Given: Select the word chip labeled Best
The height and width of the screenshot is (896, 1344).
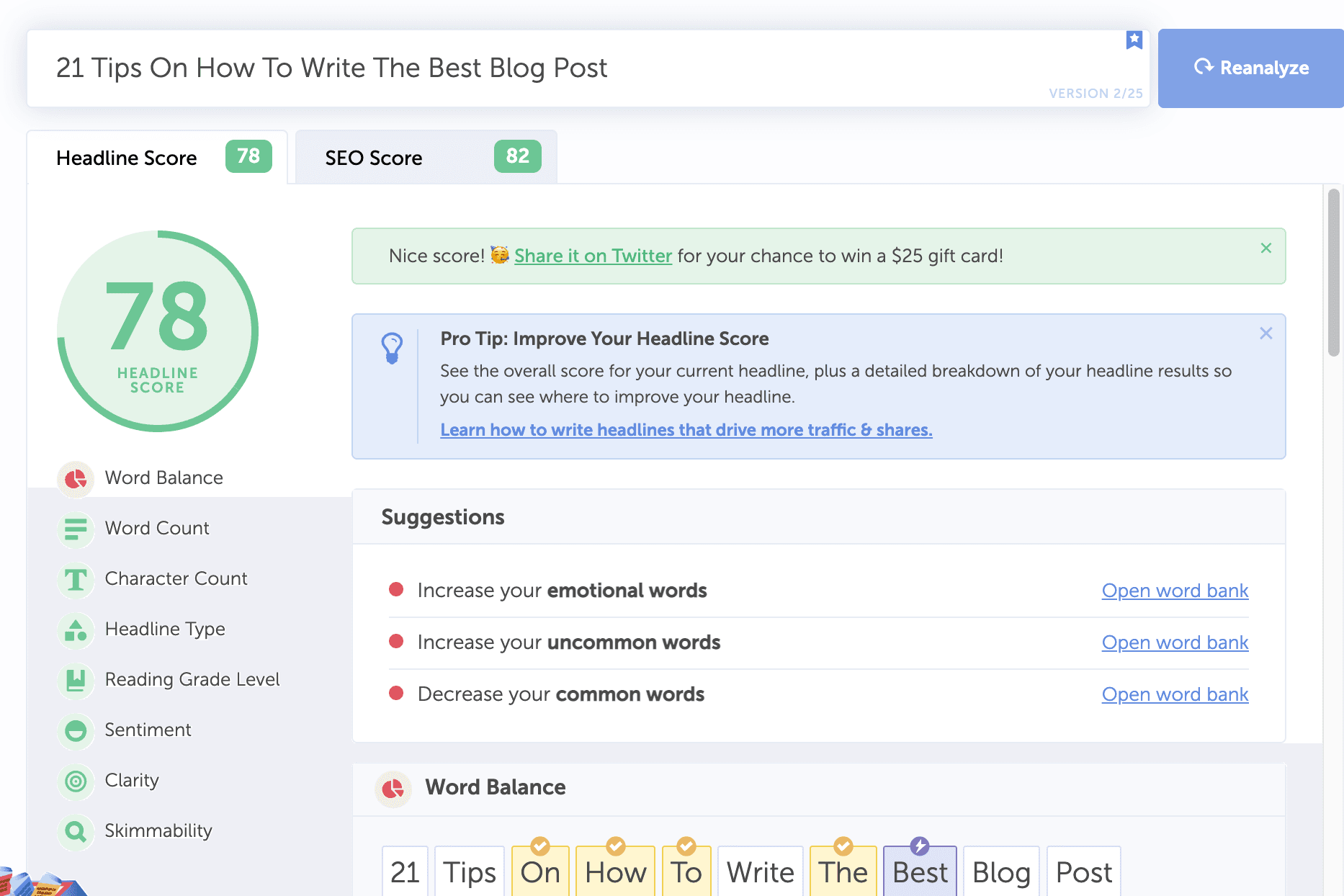Looking at the screenshot, I should click(x=919, y=872).
